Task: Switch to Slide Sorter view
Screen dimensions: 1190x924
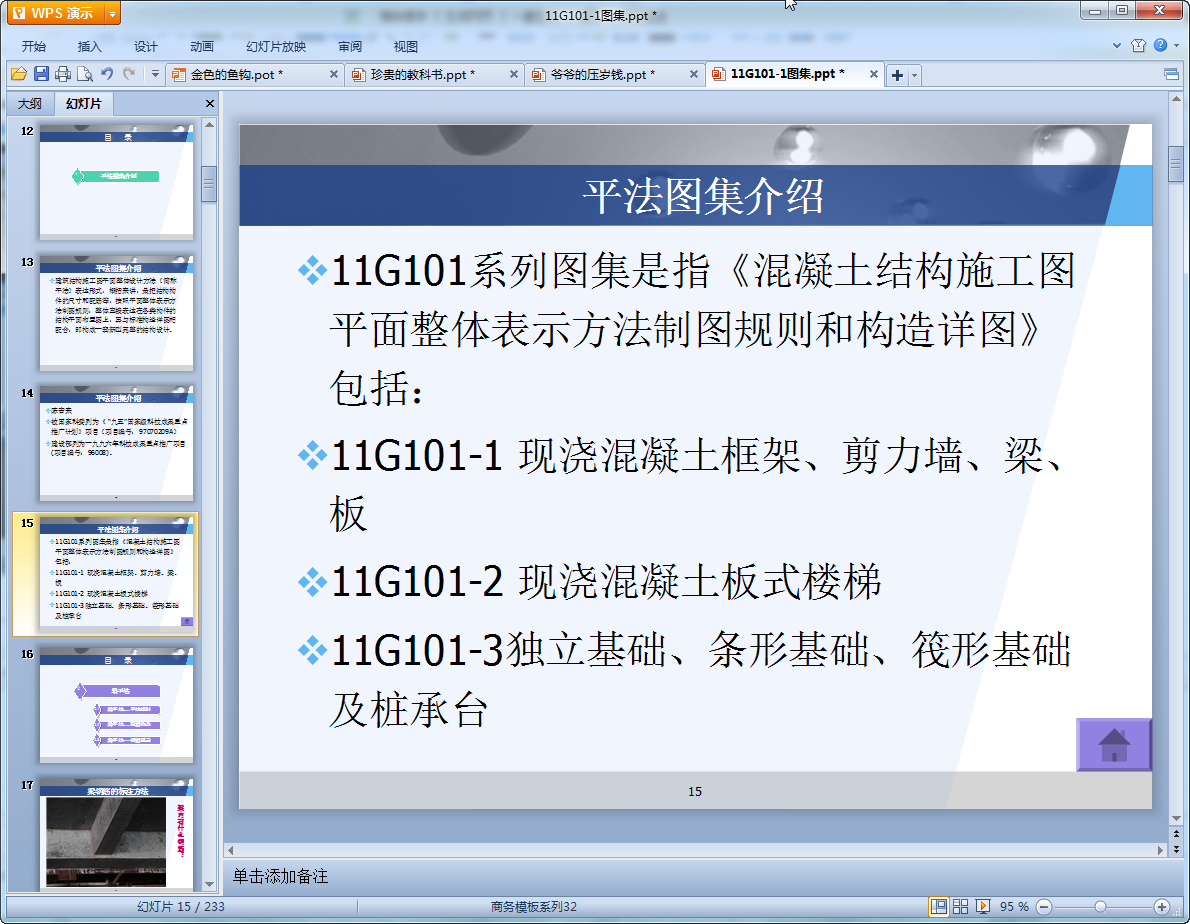Action: pyautogui.click(x=961, y=906)
